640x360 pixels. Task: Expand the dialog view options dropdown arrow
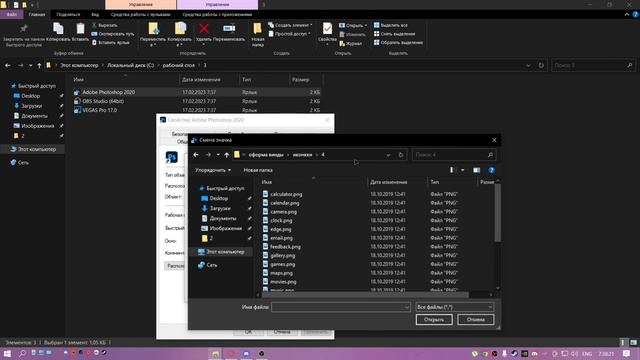(x=462, y=170)
